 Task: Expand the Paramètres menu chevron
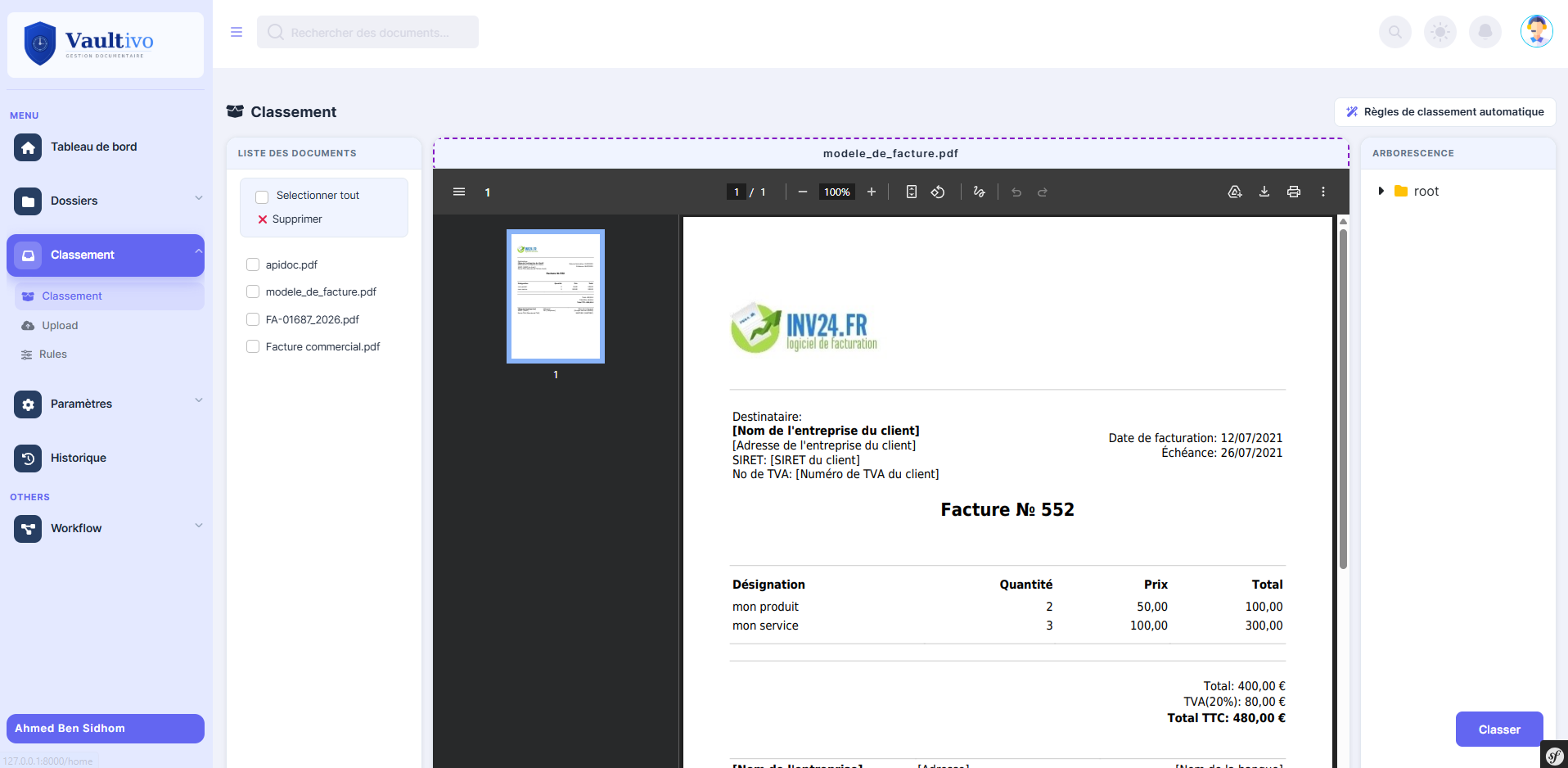pos(198,400)
